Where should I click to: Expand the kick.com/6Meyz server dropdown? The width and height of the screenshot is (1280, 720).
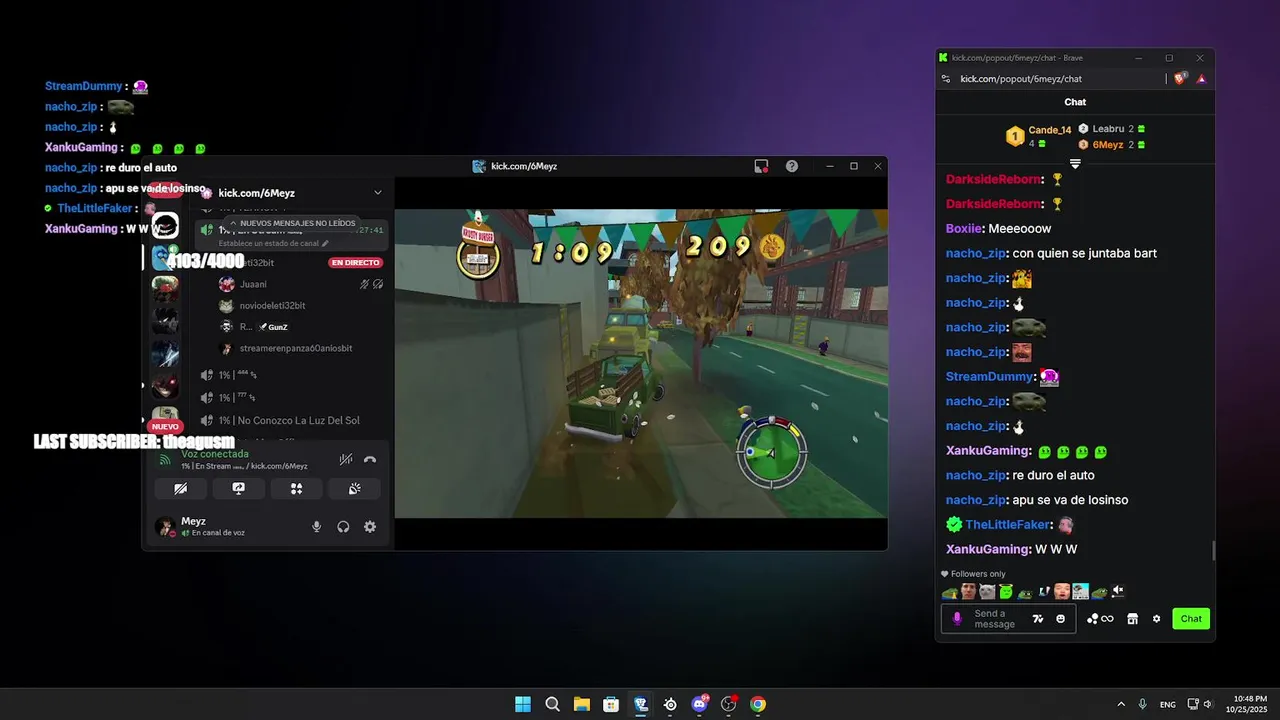tap(377, 192)
